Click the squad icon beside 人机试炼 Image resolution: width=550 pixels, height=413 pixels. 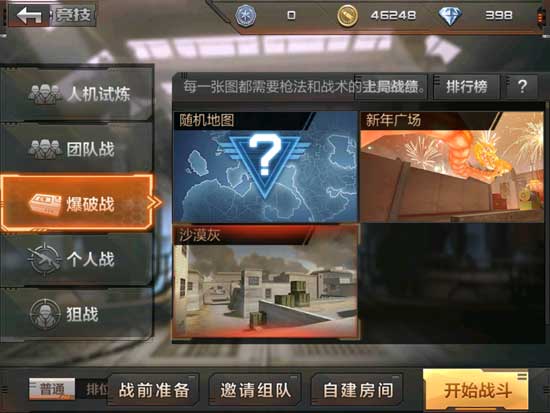click(45, 94)
